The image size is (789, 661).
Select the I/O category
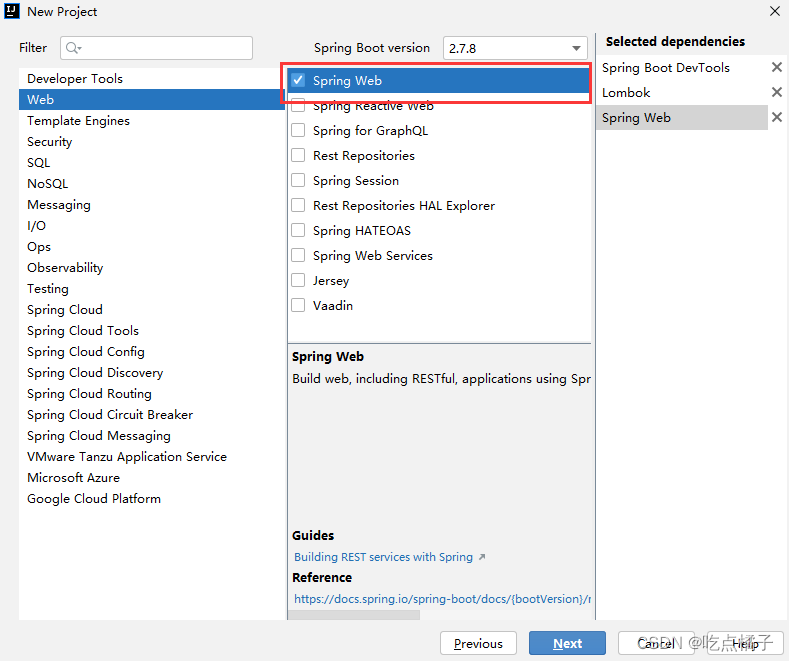click(151, 225)
